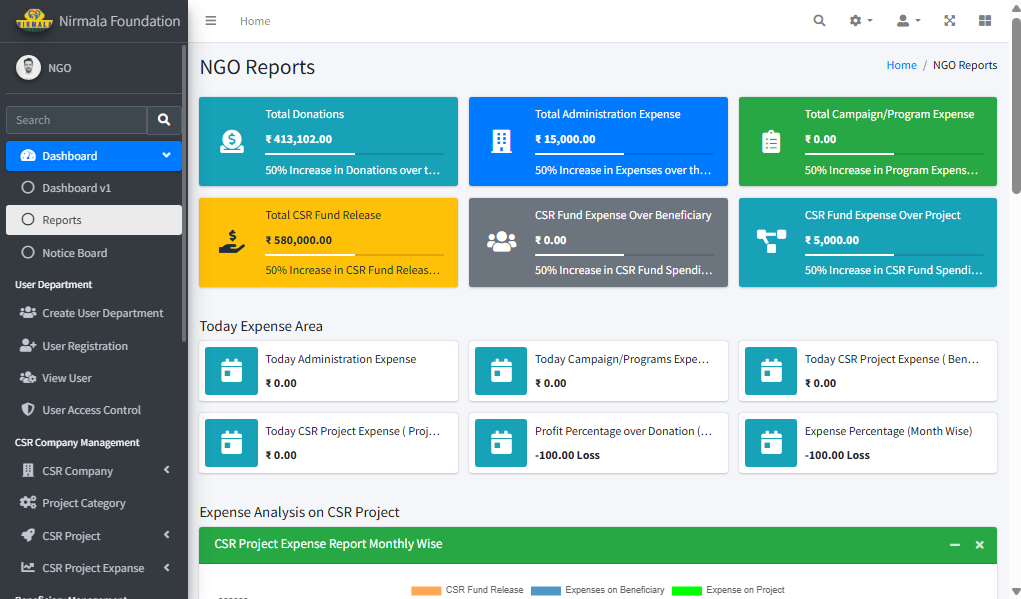Viewport: 1021px width, 599px height.
Task: Click the ₹ 413,102.00 donations amount
Action: coord(299,139)
